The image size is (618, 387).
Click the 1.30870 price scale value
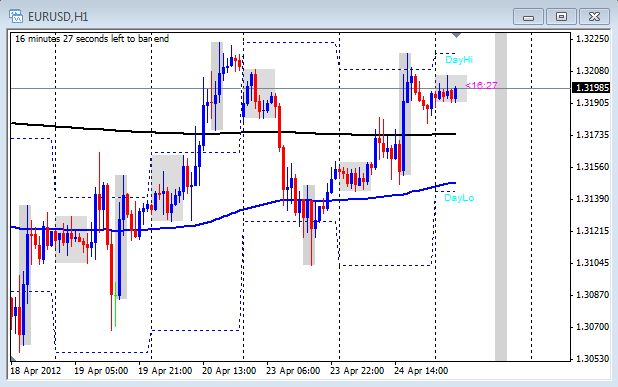point(592,295)
